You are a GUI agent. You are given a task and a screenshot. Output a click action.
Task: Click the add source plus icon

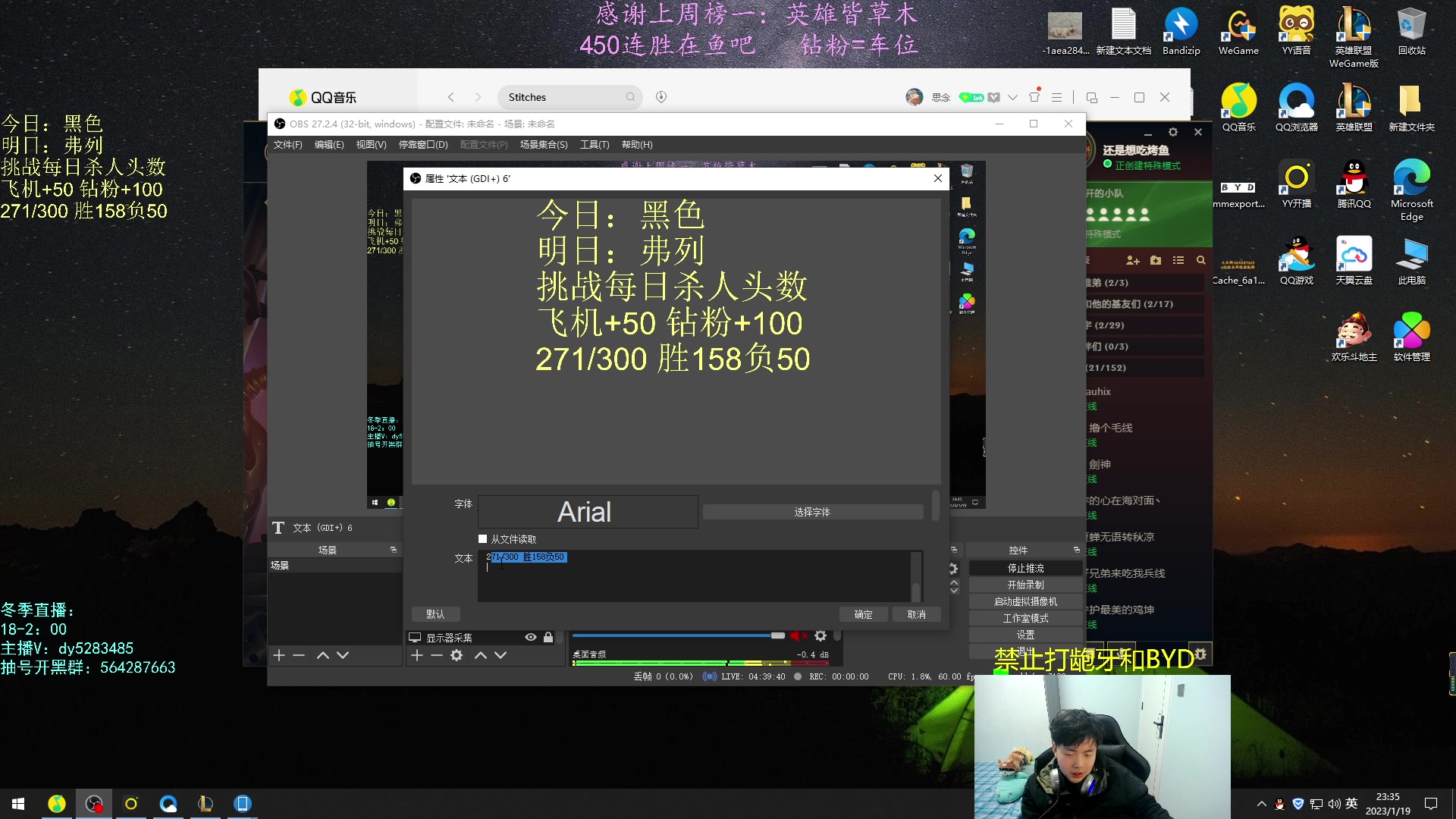point(416,655)
